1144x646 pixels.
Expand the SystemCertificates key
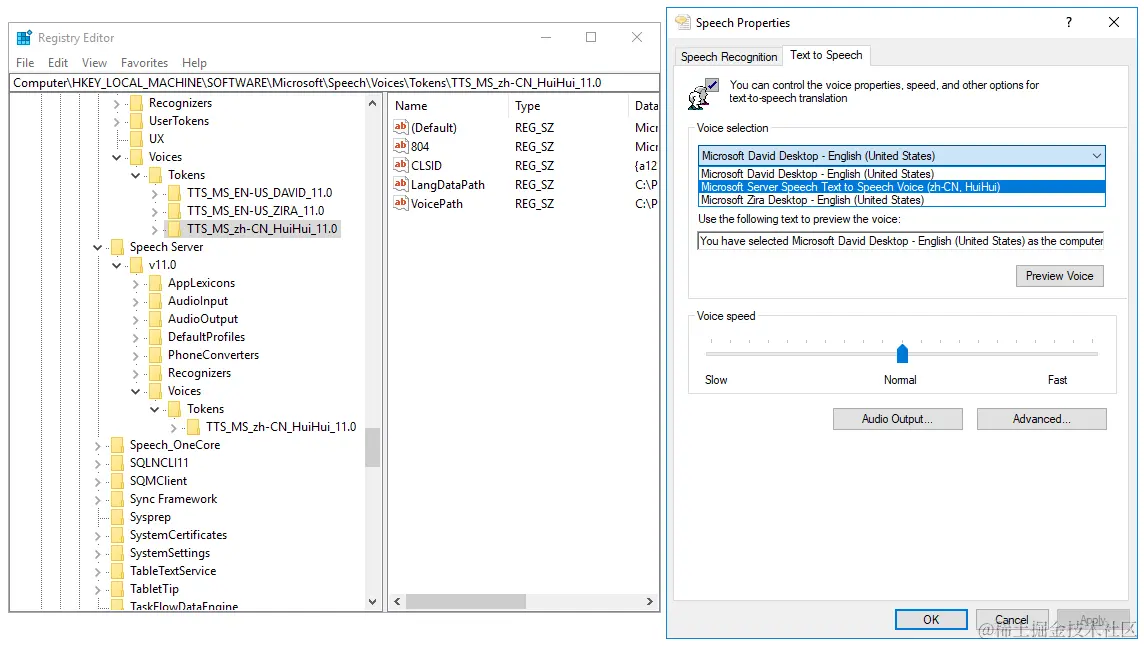98,535
